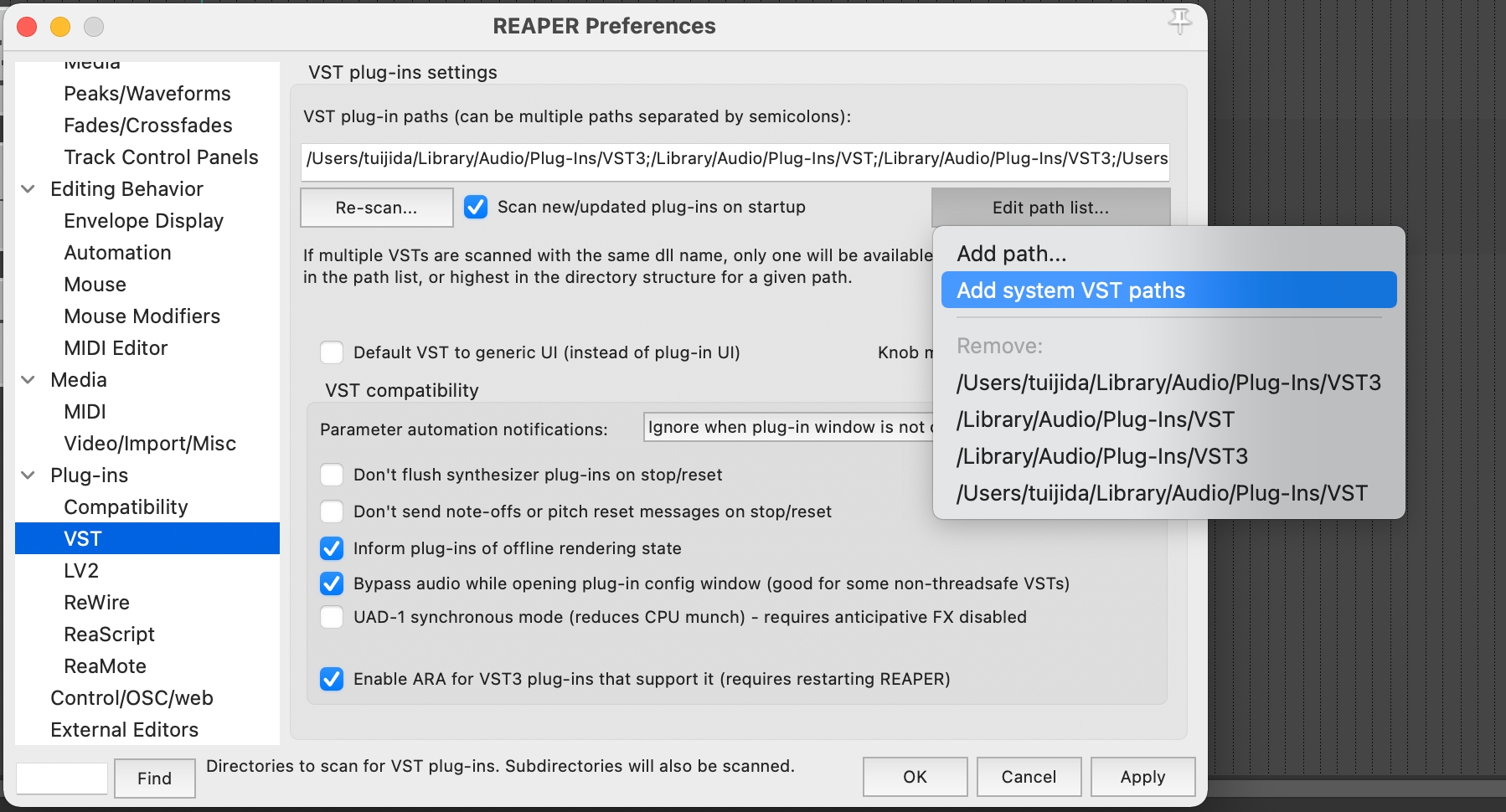Collapse the Plug-ins tree section
1506x812 pixels.
[x=28, y=475]
